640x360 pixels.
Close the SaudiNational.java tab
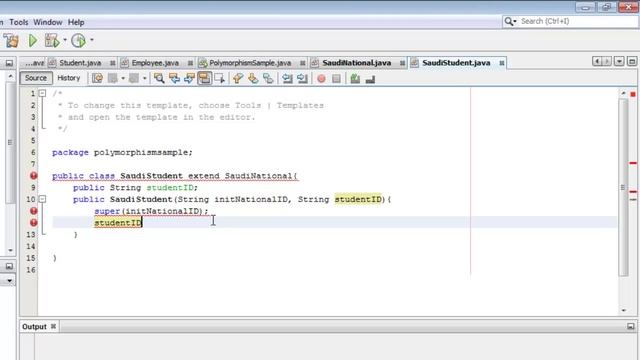coord(402,63)
